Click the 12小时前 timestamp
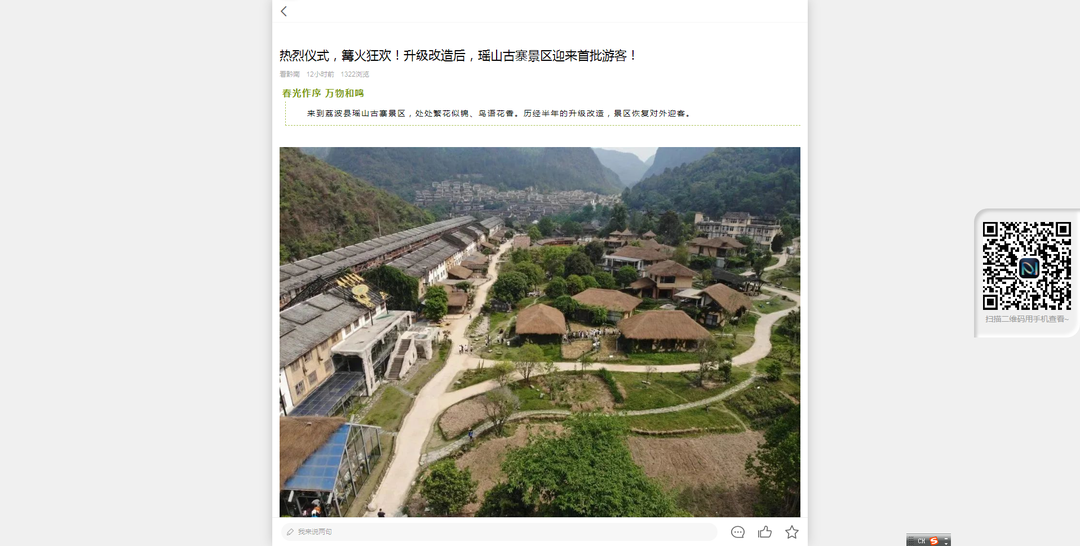 click(320, 74)
